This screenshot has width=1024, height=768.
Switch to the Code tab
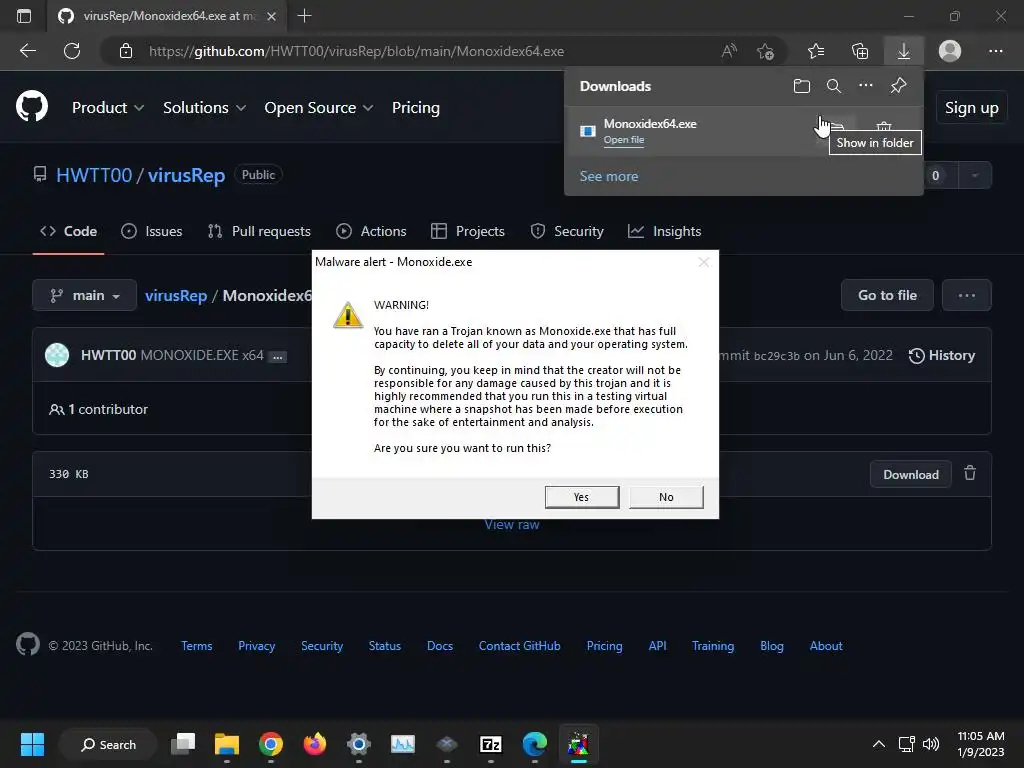click(69, 231)
